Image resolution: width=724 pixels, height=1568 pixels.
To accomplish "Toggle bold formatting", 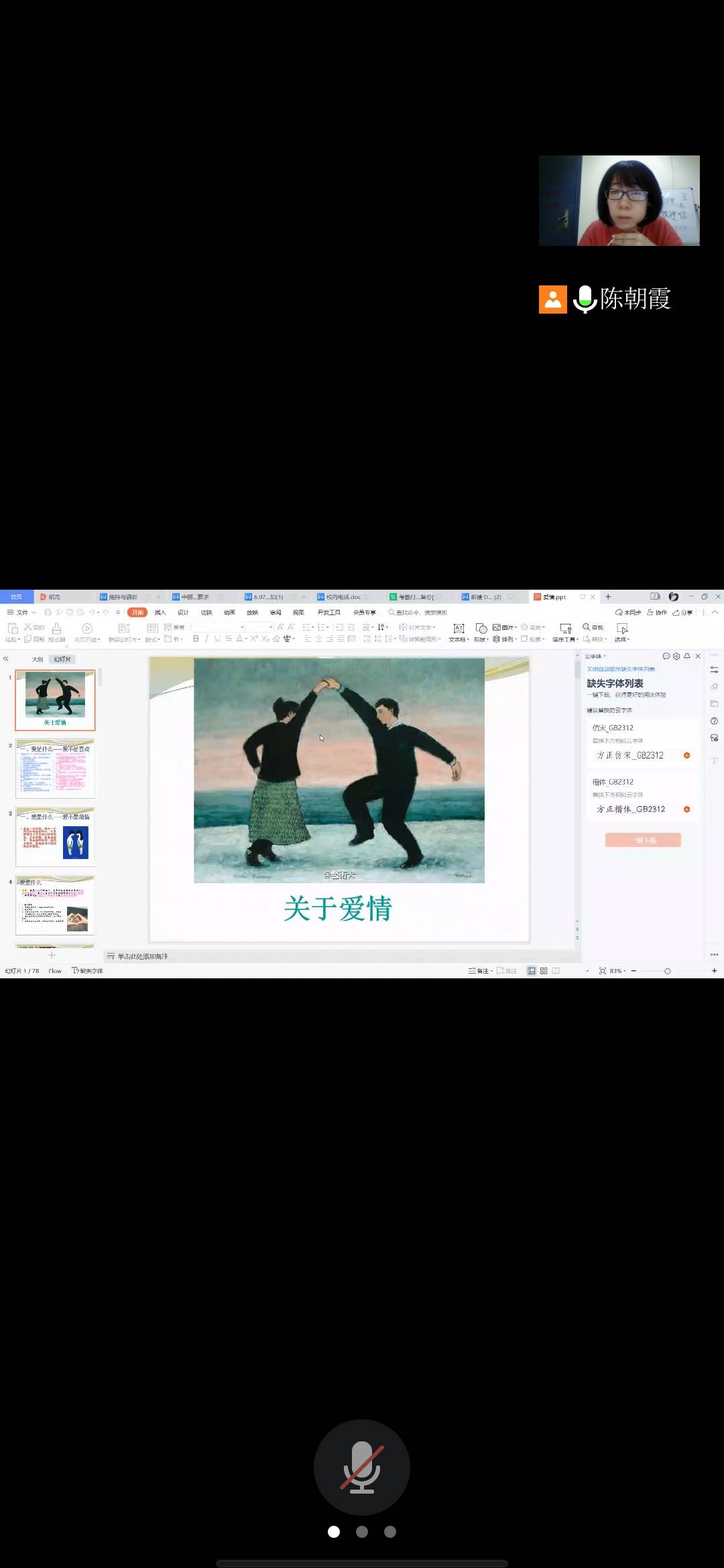I will click(x=196, y=639).
